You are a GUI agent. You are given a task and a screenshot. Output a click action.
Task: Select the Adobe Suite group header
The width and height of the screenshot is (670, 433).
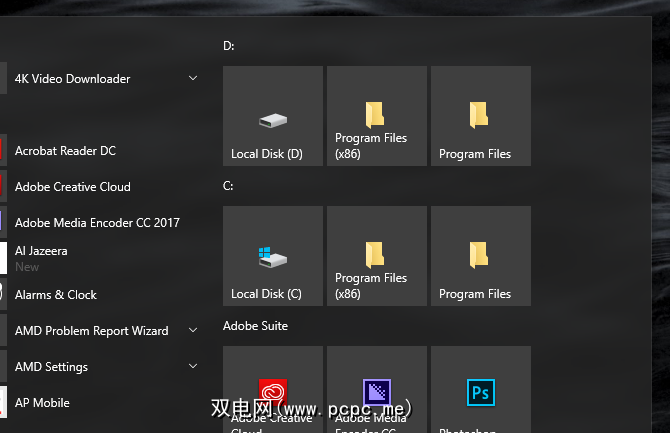pyautogui.click(x=255, y=326)
